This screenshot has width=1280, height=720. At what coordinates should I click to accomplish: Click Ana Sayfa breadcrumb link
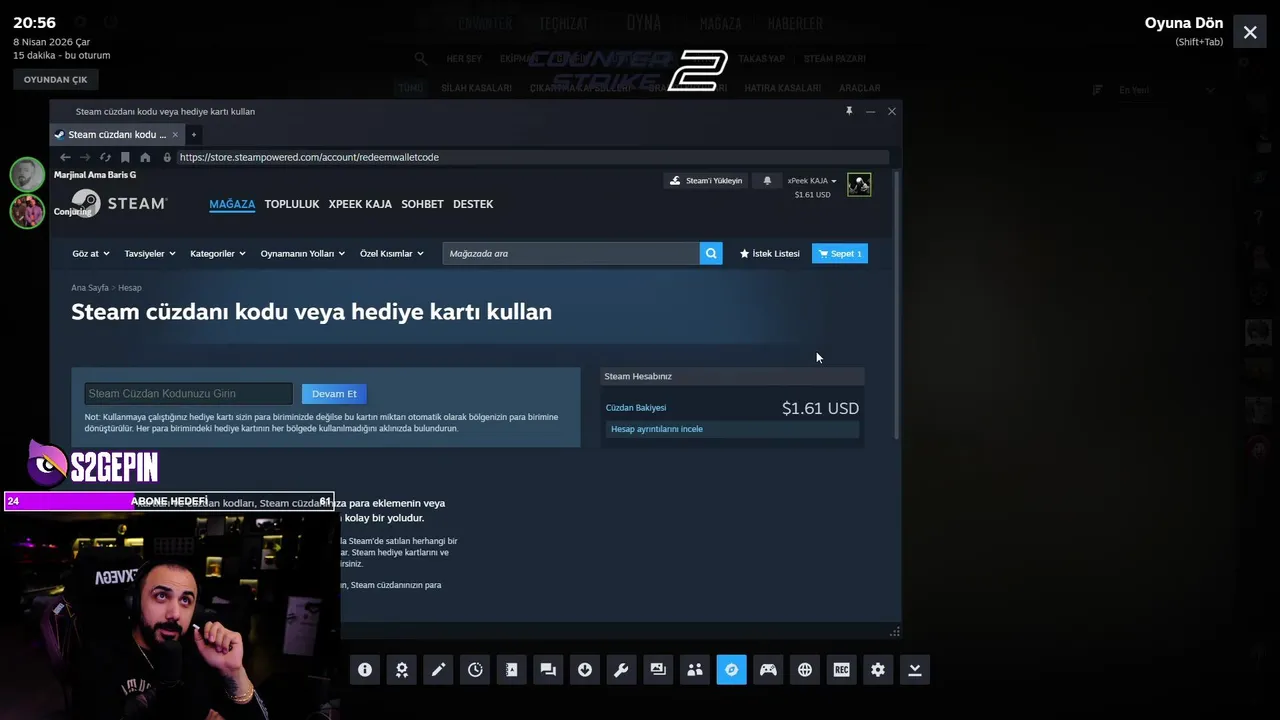coord(90,288)
